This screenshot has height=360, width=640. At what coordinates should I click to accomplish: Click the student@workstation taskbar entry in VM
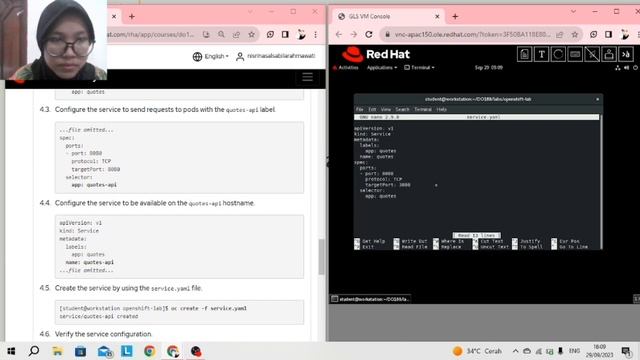(x=370, y=299)
